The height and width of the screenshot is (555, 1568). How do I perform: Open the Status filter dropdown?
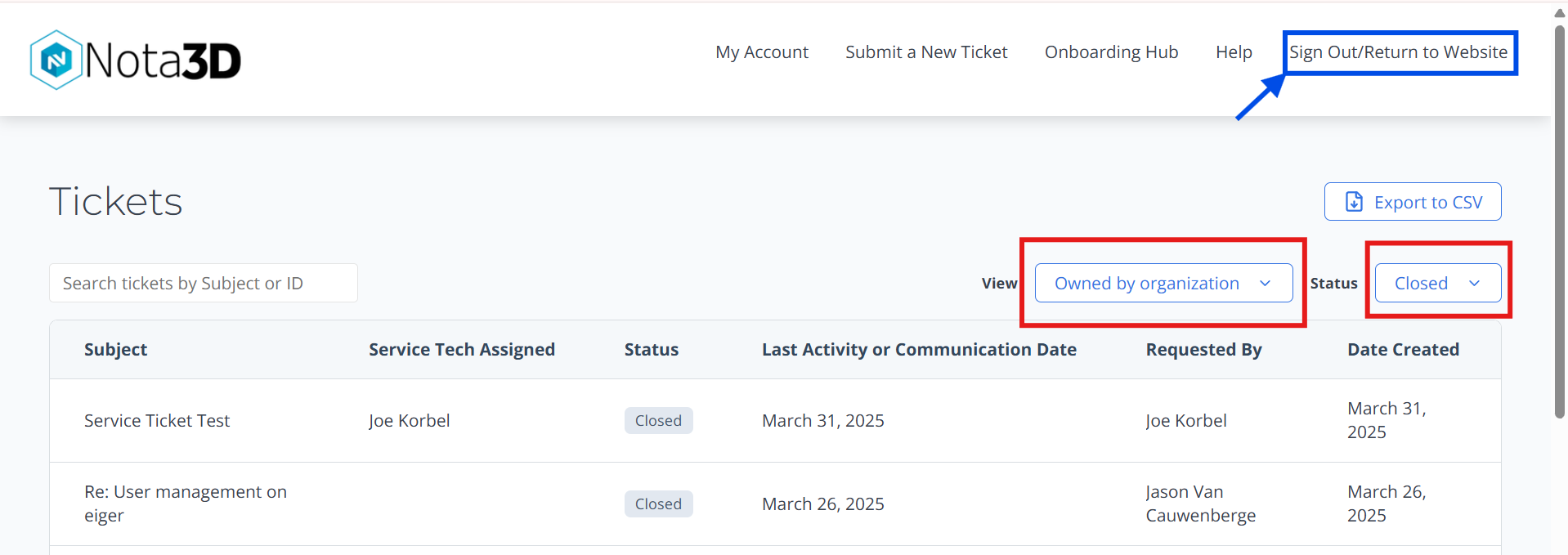pyautogui.click(x=1437, y=283)
